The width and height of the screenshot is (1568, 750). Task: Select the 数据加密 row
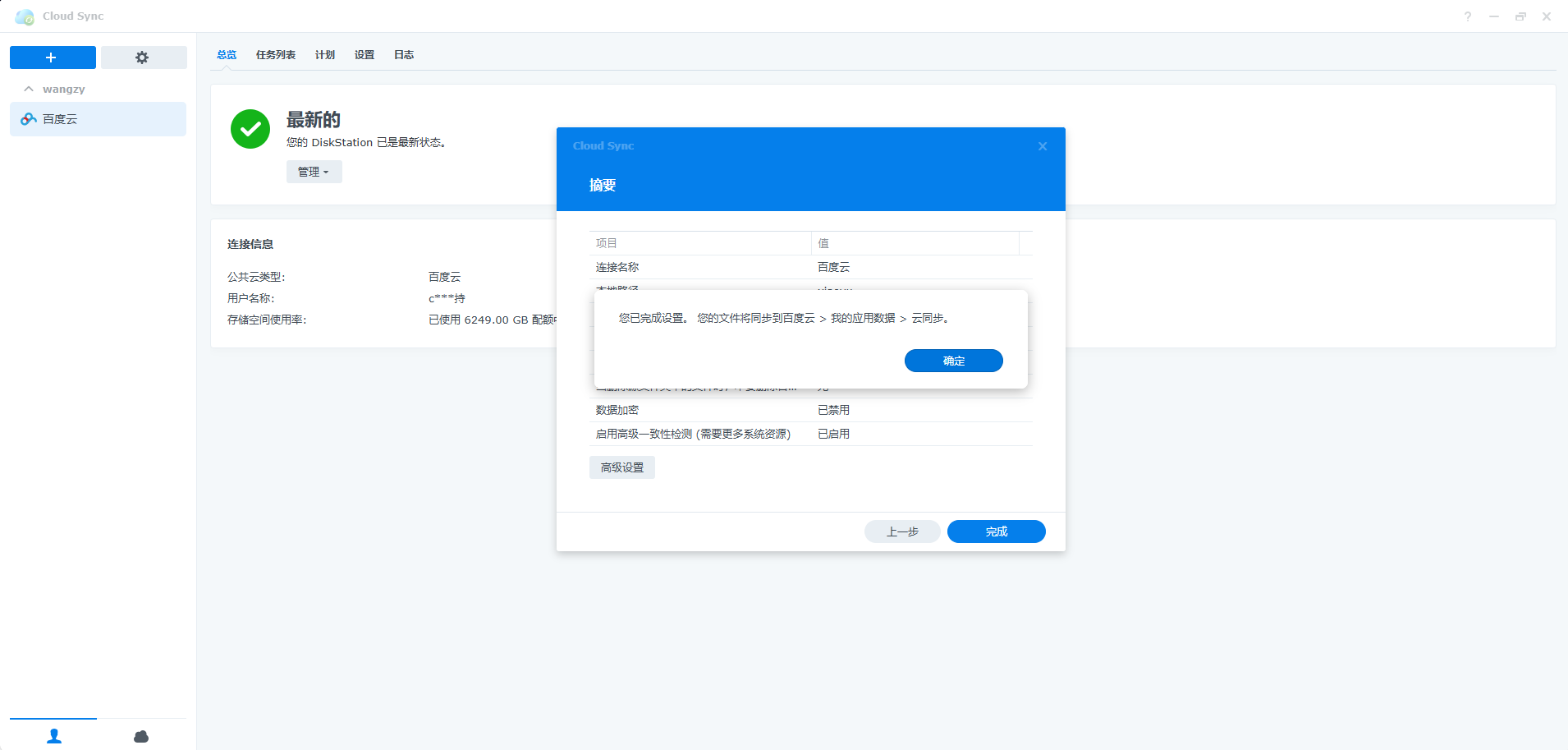811,410
